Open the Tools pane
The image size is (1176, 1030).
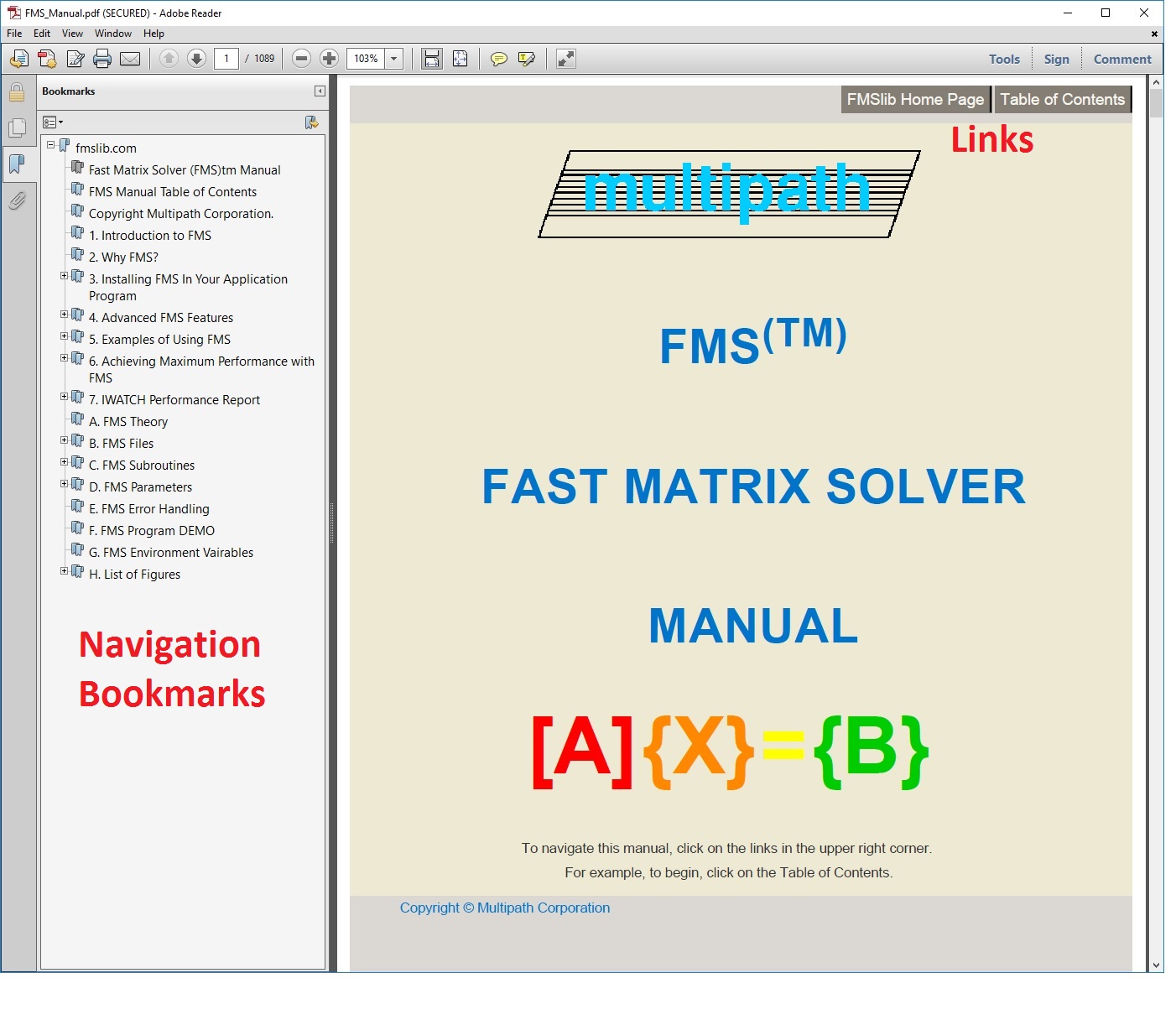[1004, 59]
